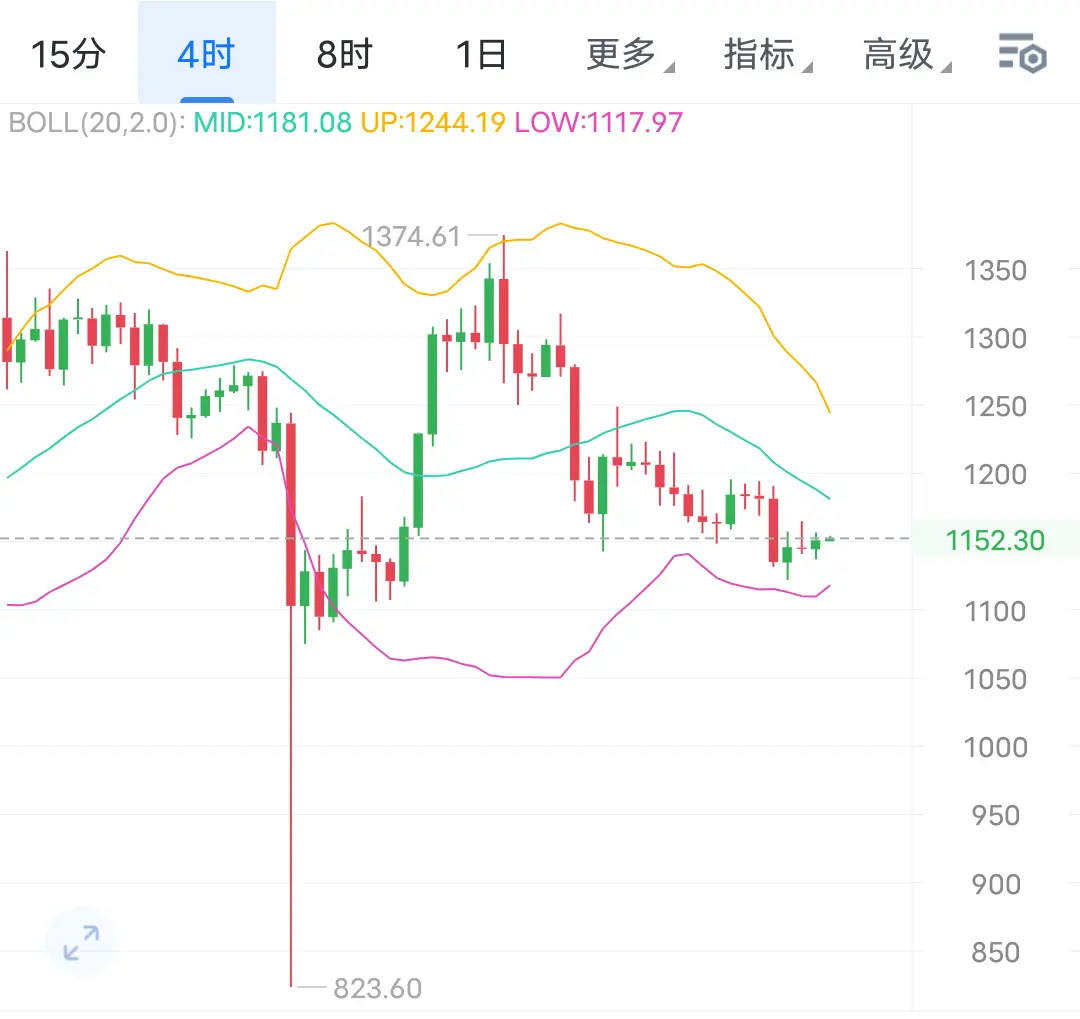The height and width of the screenshot is (1019, 1080).
Task: Click the 1000 price axis label
Action: click(x=995, y=747)
